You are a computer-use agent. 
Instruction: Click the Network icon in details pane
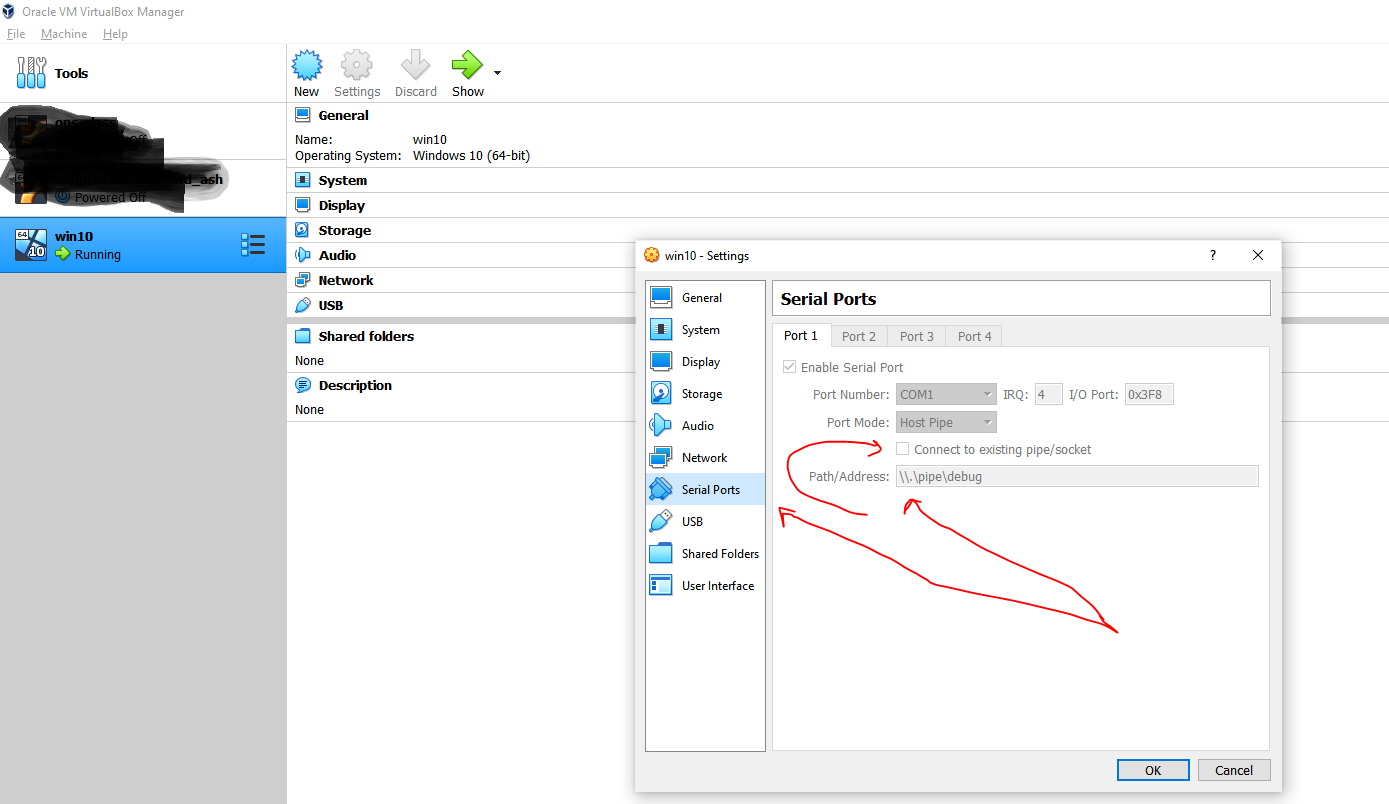click(303, 280)
